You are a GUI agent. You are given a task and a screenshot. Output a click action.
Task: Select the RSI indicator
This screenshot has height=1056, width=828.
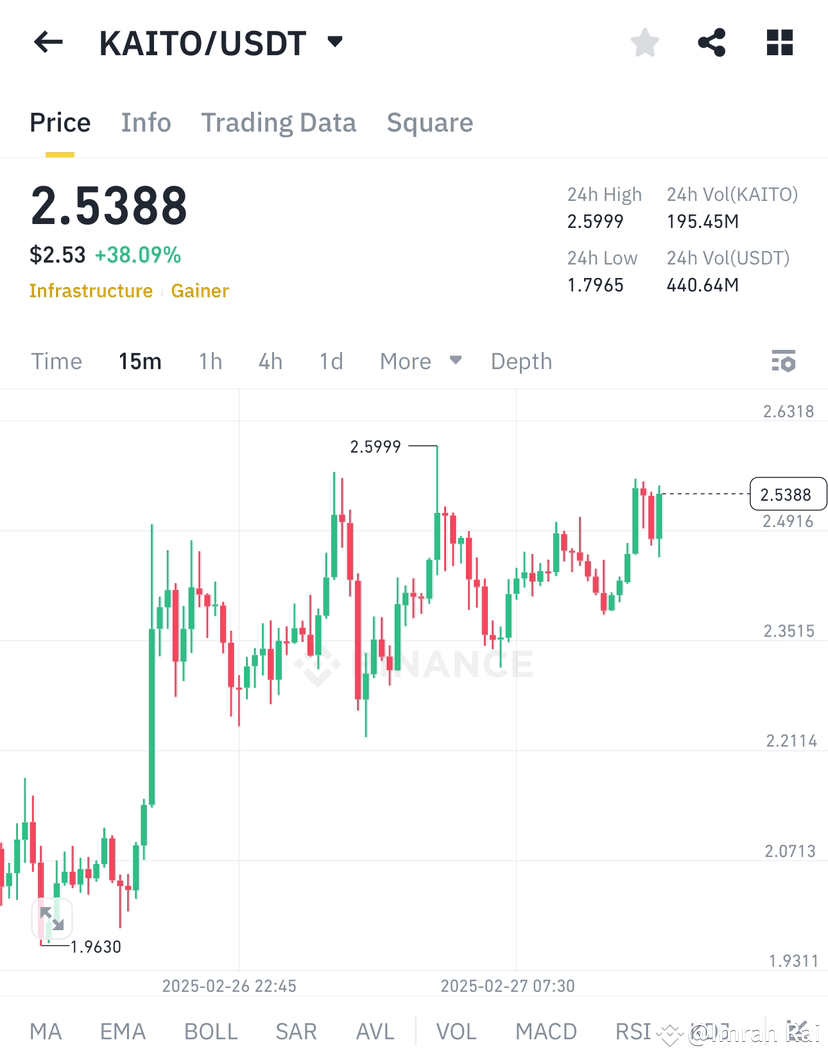click(633, 1031)
